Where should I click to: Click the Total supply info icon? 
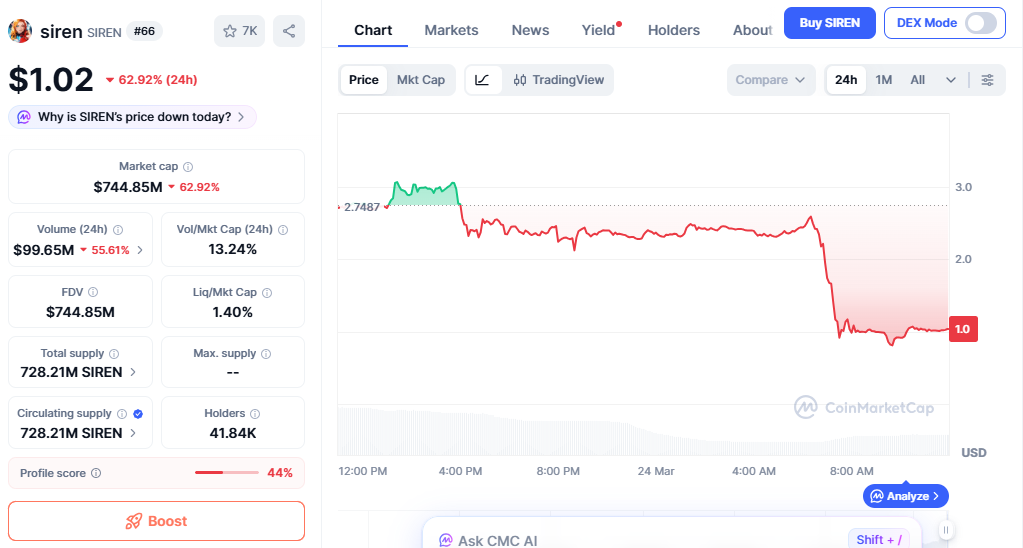pos(114,354)
